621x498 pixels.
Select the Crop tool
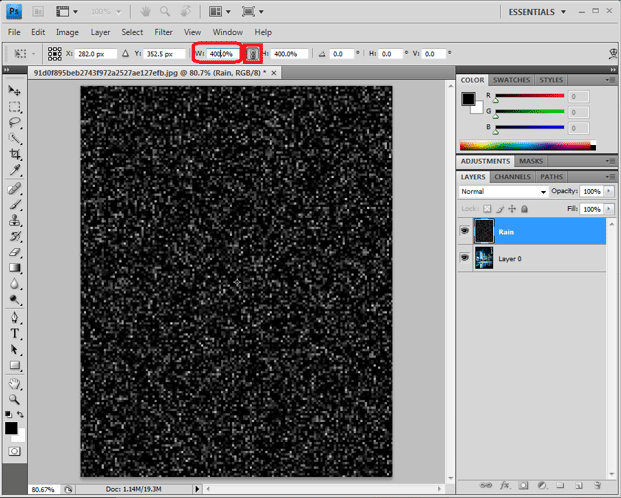coord(15,155)
